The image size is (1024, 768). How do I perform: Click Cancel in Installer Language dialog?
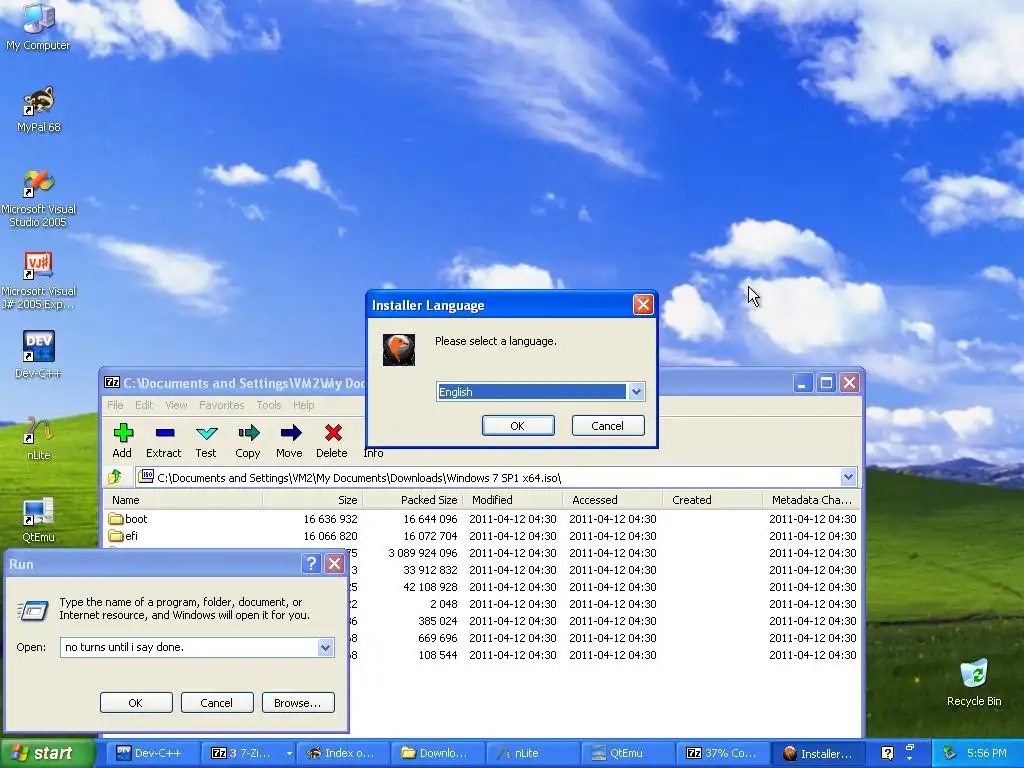pos(607,426)
